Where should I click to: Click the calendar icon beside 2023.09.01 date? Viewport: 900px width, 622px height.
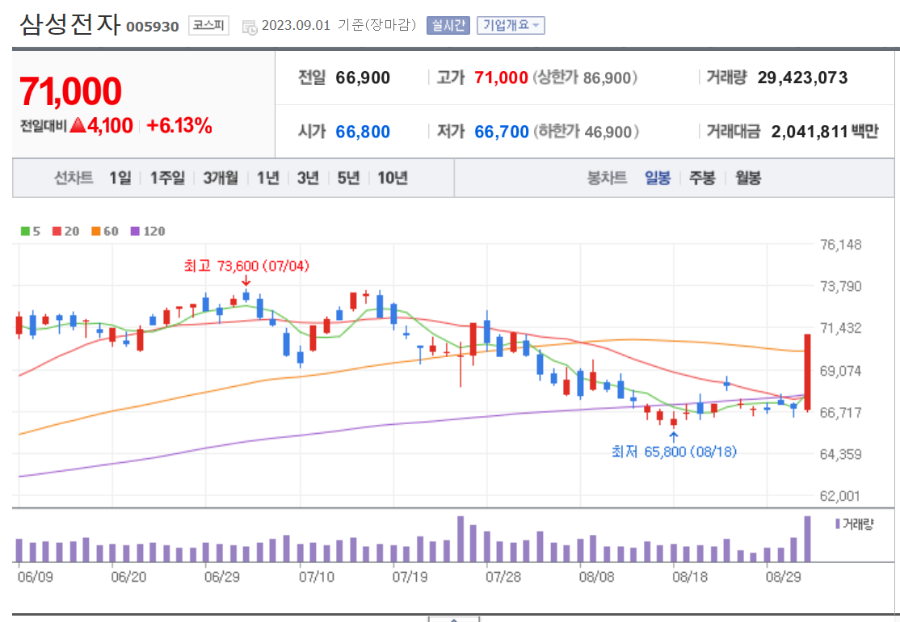pyautogui.click(x=250, y=26)
